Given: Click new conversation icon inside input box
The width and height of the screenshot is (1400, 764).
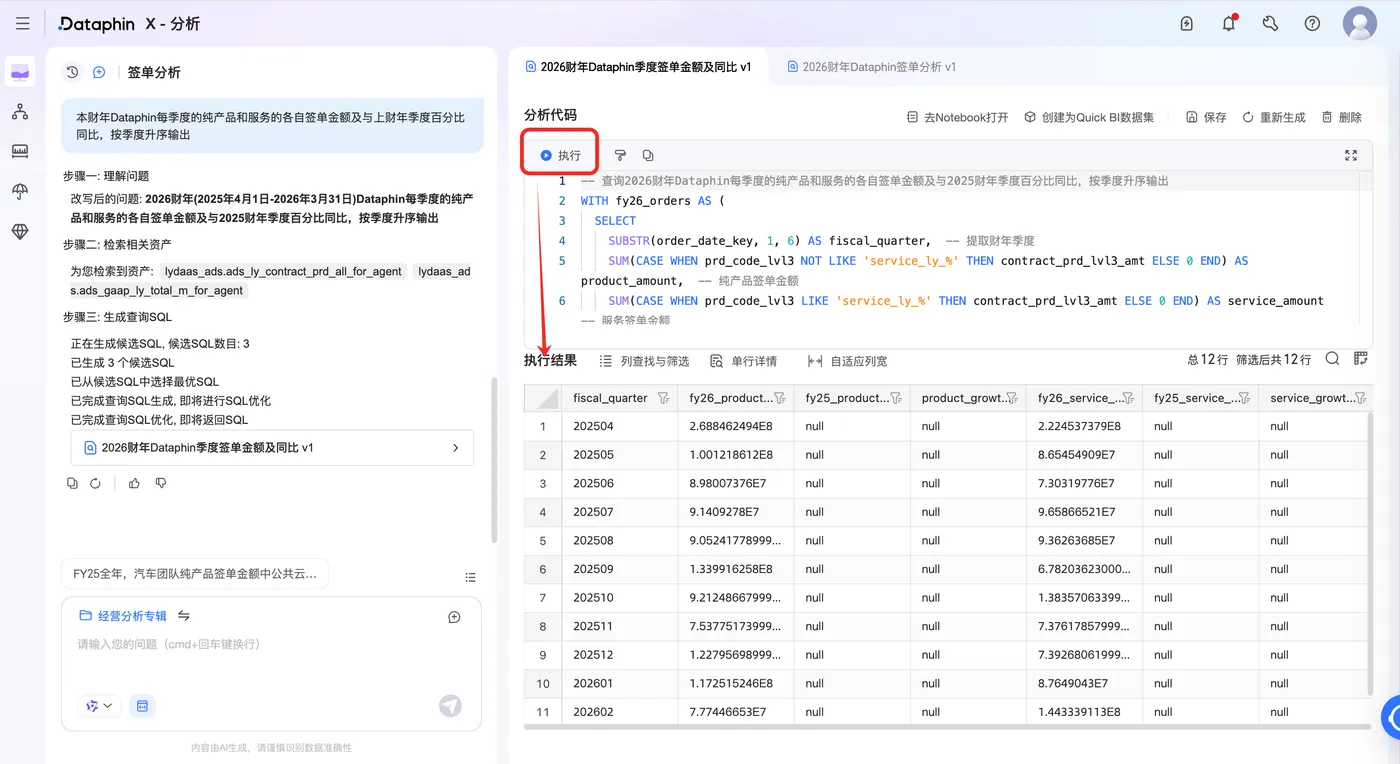Looking at the screenshot, I should [x=454, y=617].
